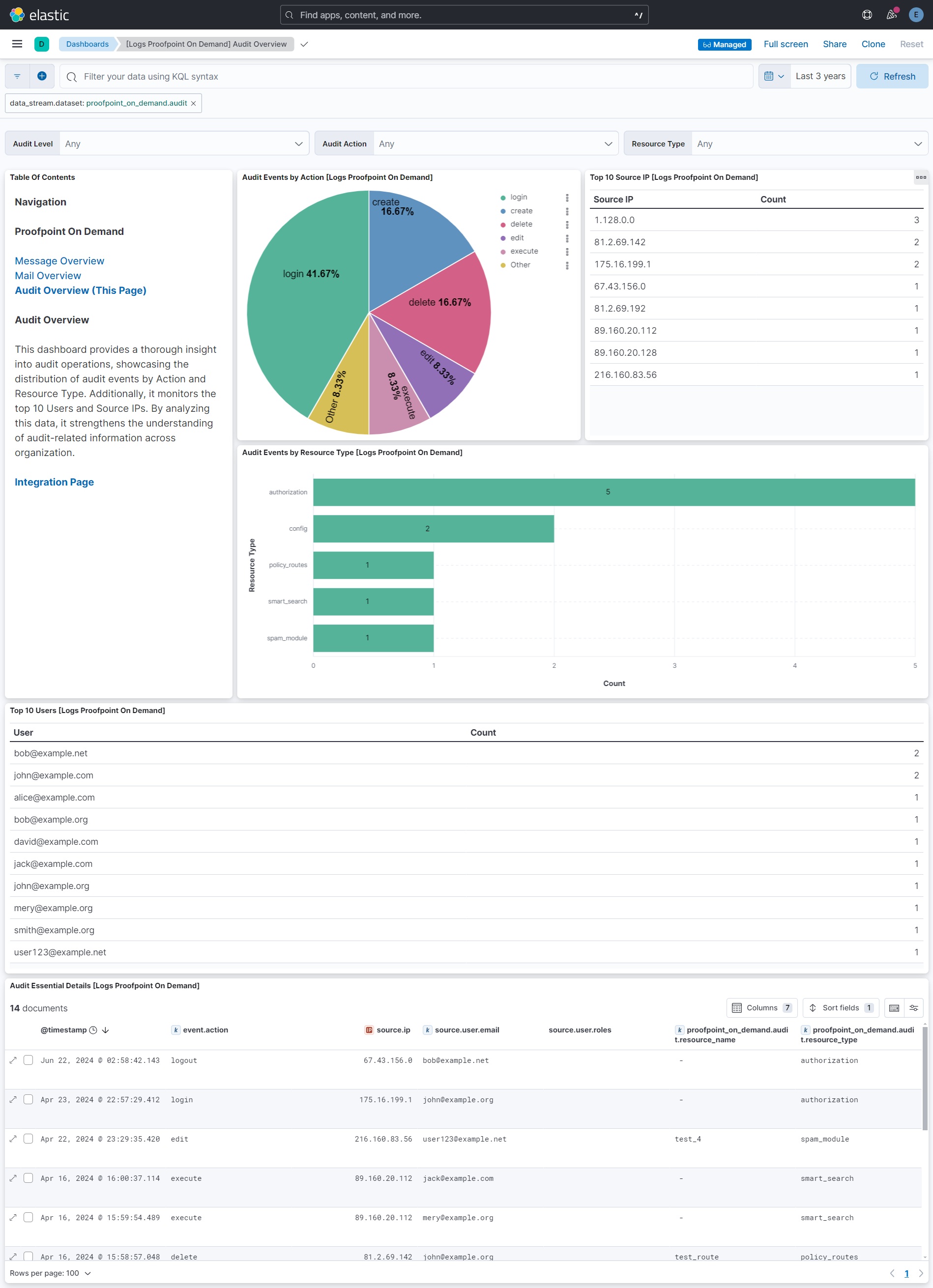Click the Managed badge
This screenshot has width=933, height=1288.
(724, 44)
